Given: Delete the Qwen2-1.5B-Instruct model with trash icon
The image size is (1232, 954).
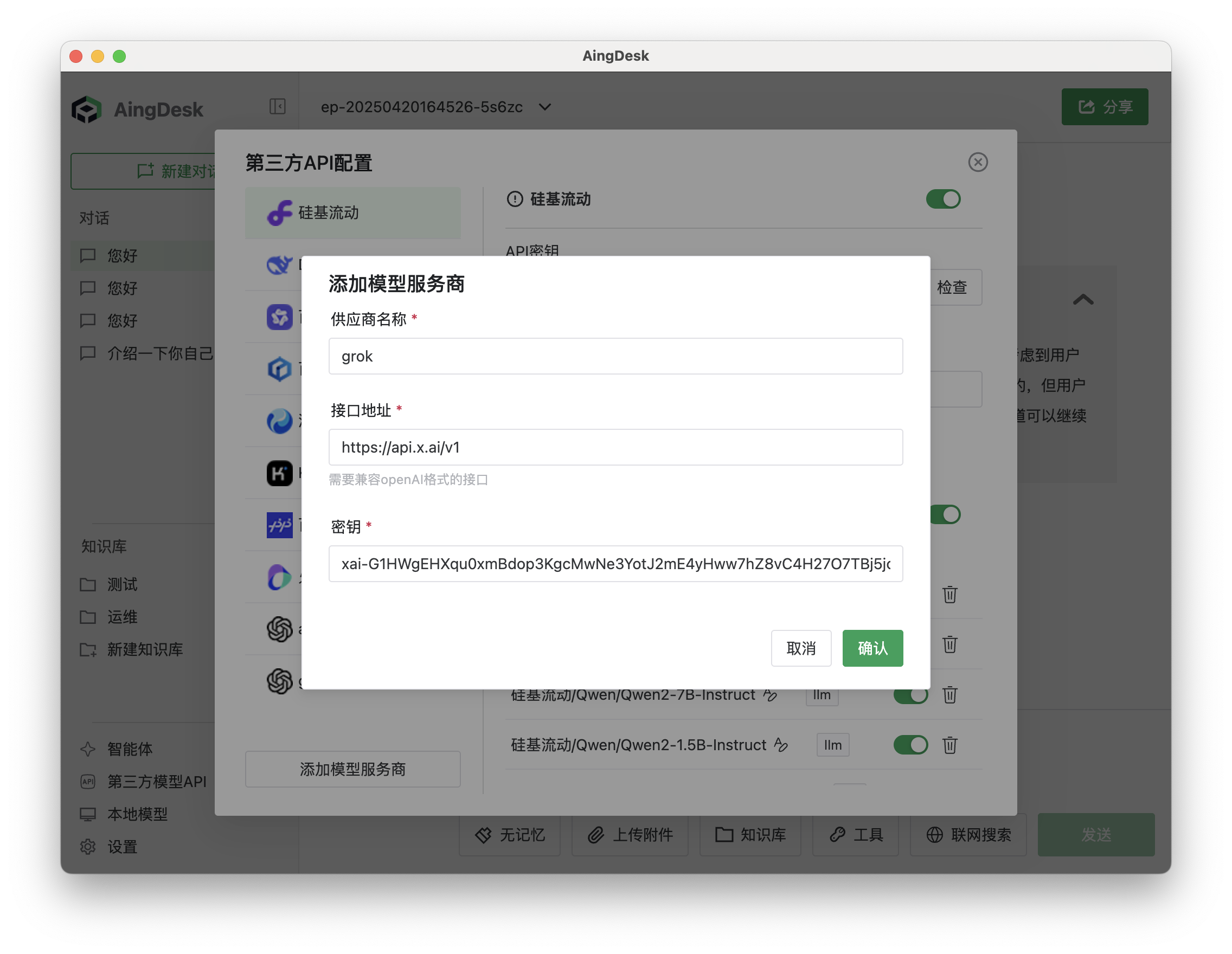Looking at the screenshot, I should (949, 745).
